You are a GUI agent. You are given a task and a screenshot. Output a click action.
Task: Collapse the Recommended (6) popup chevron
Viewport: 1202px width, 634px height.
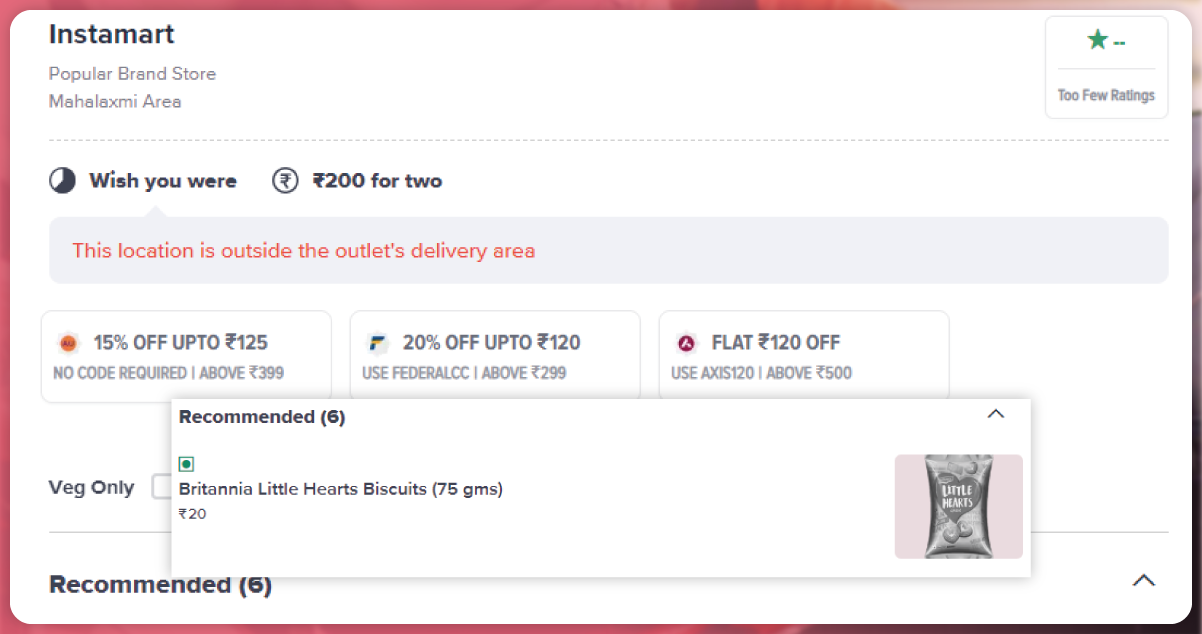pos(995,414)
